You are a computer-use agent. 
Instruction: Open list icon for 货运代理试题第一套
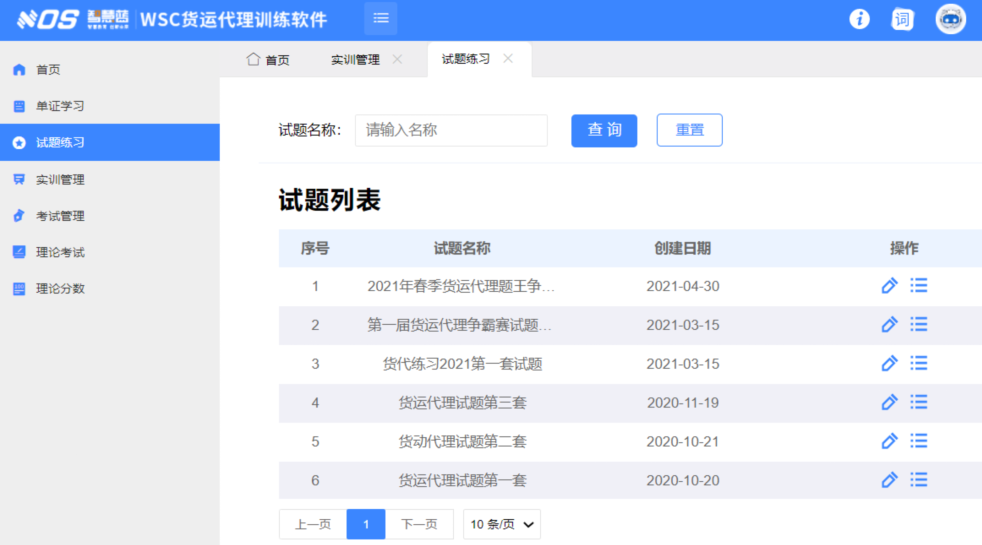point(919,480)
